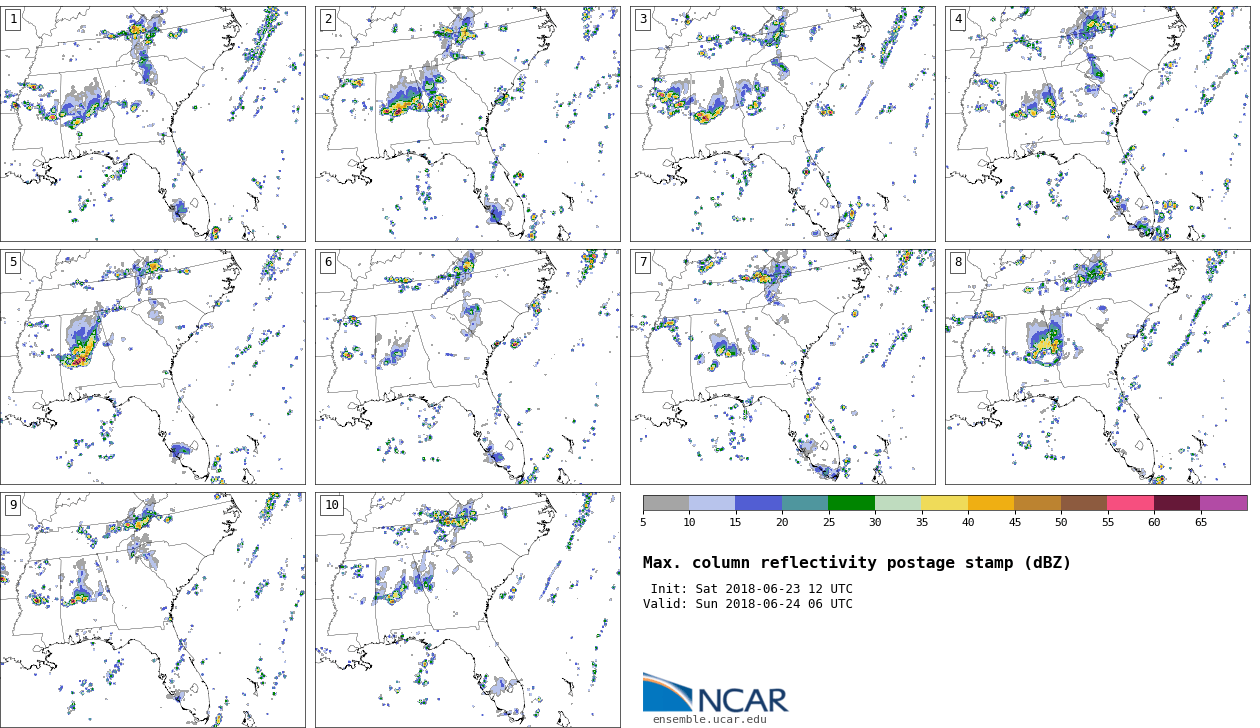
Task: Open ensemble member 4 postage stamp
Action: click(1098, 124)
